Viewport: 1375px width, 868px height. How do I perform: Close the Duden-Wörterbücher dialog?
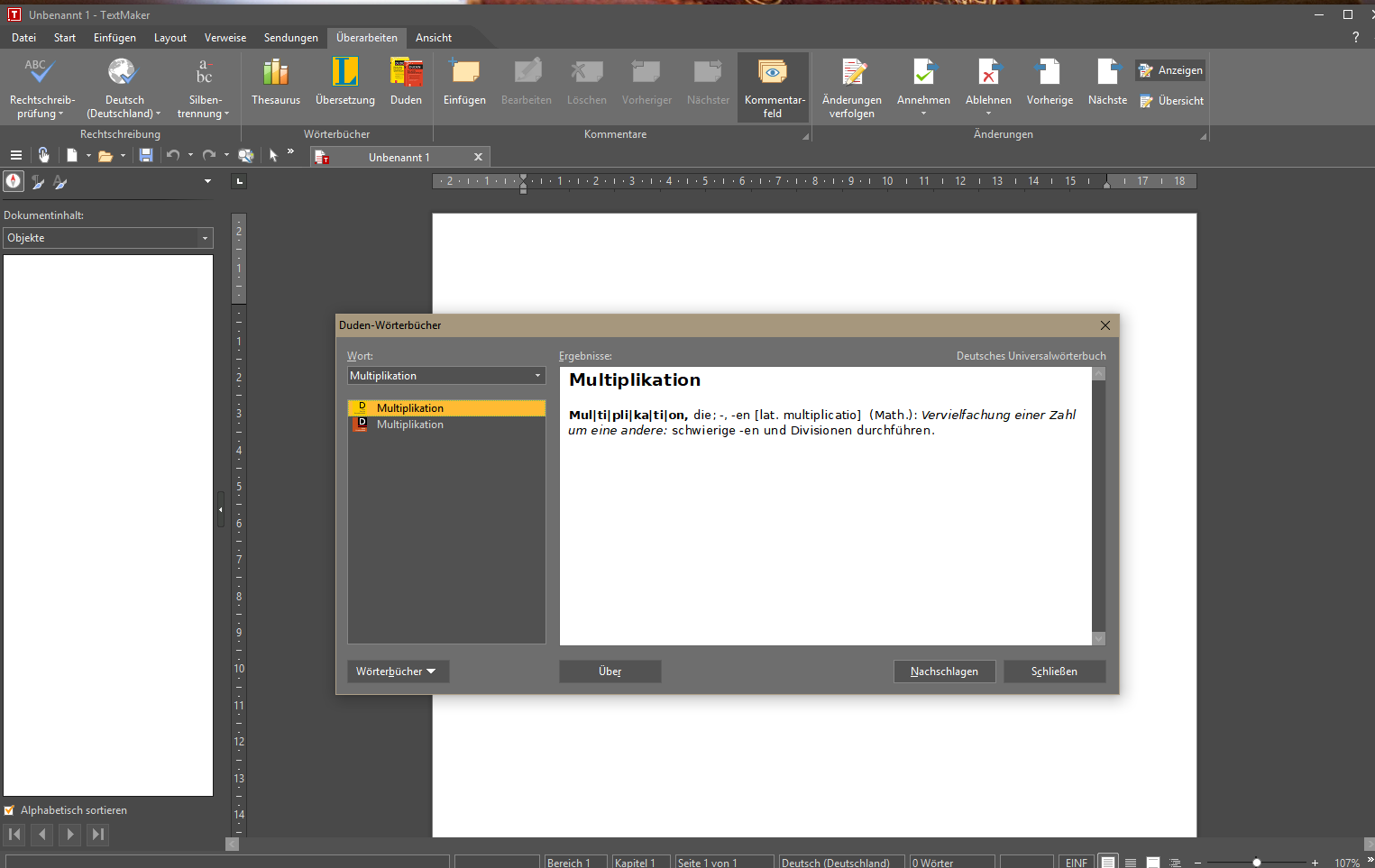1105,325
